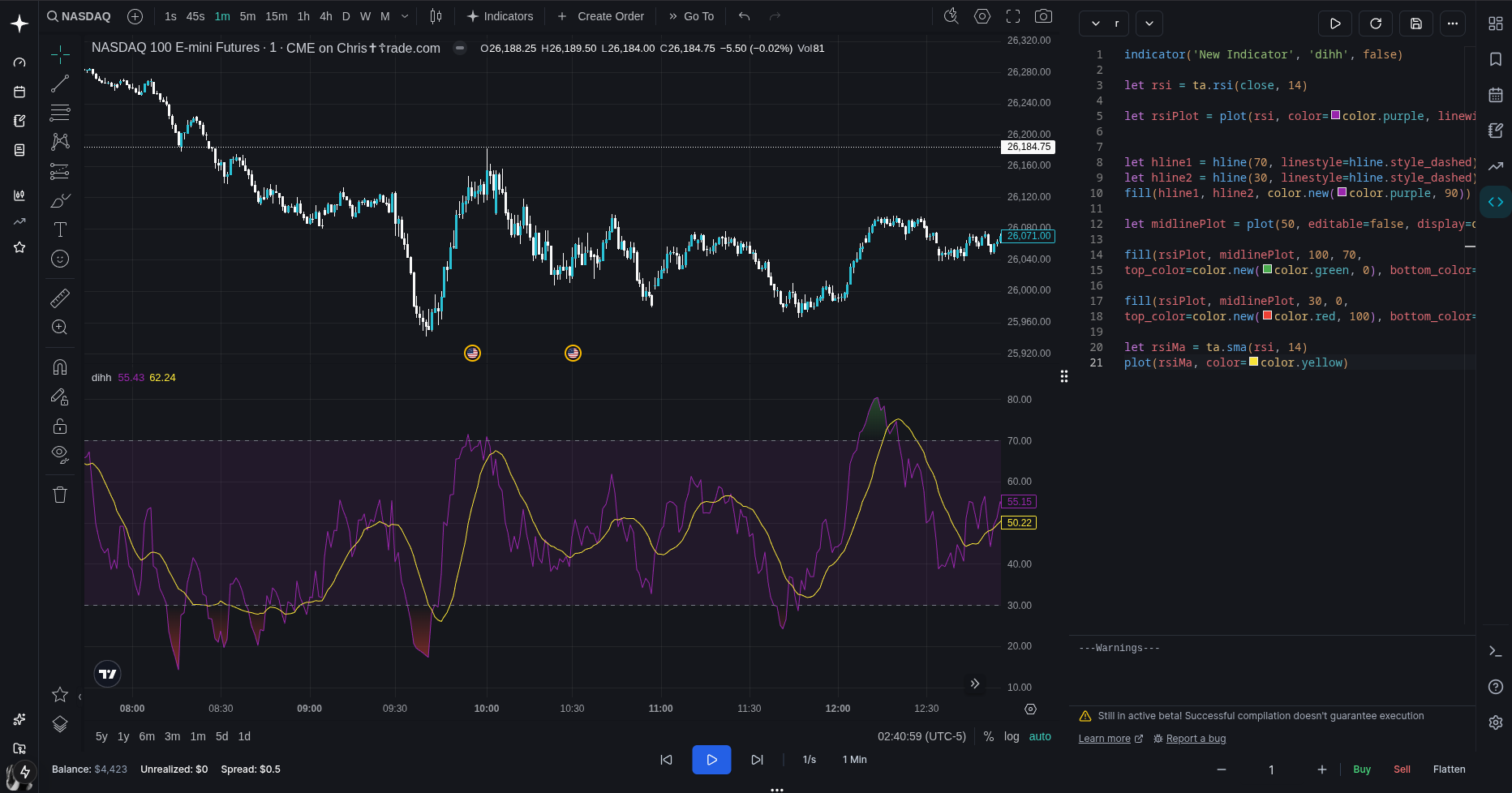The width and height of the screenshot is (1512, 793).
Task: Take a chart snapshot with camera icon
Action: [x=1044, y=16]
